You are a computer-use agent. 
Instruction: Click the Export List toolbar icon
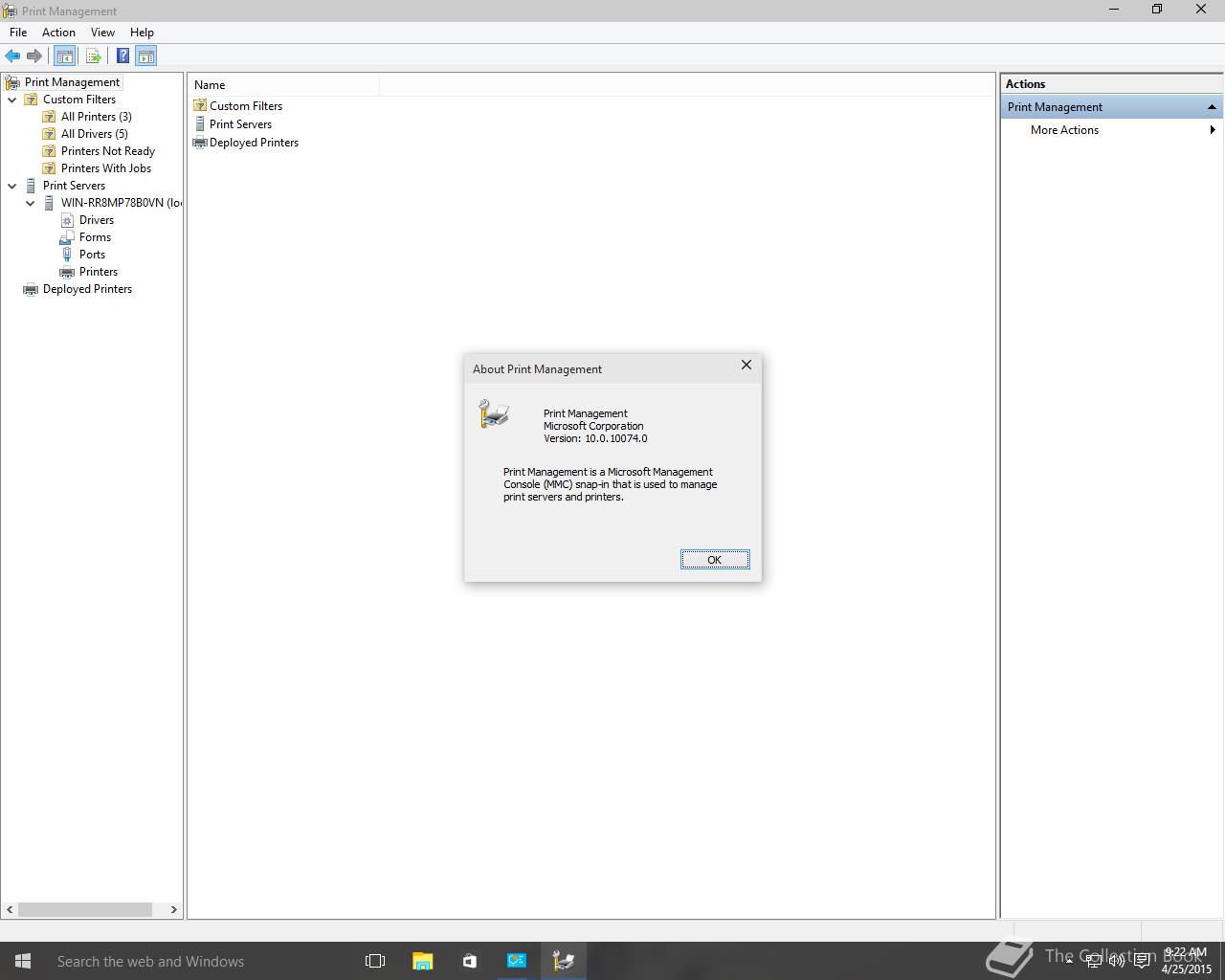[x=94, y=56]
